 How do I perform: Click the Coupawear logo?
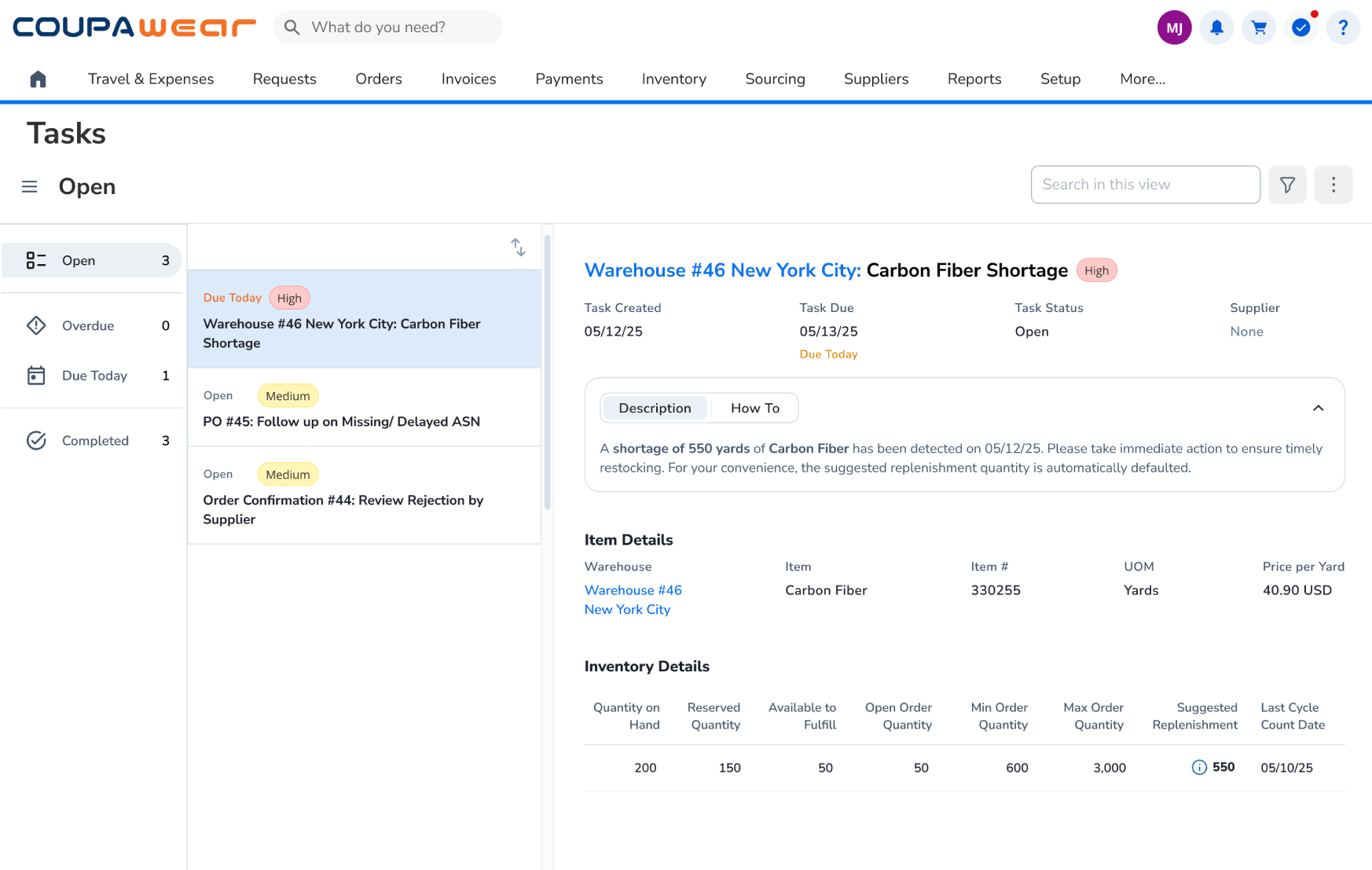click(x=134, y=28)
